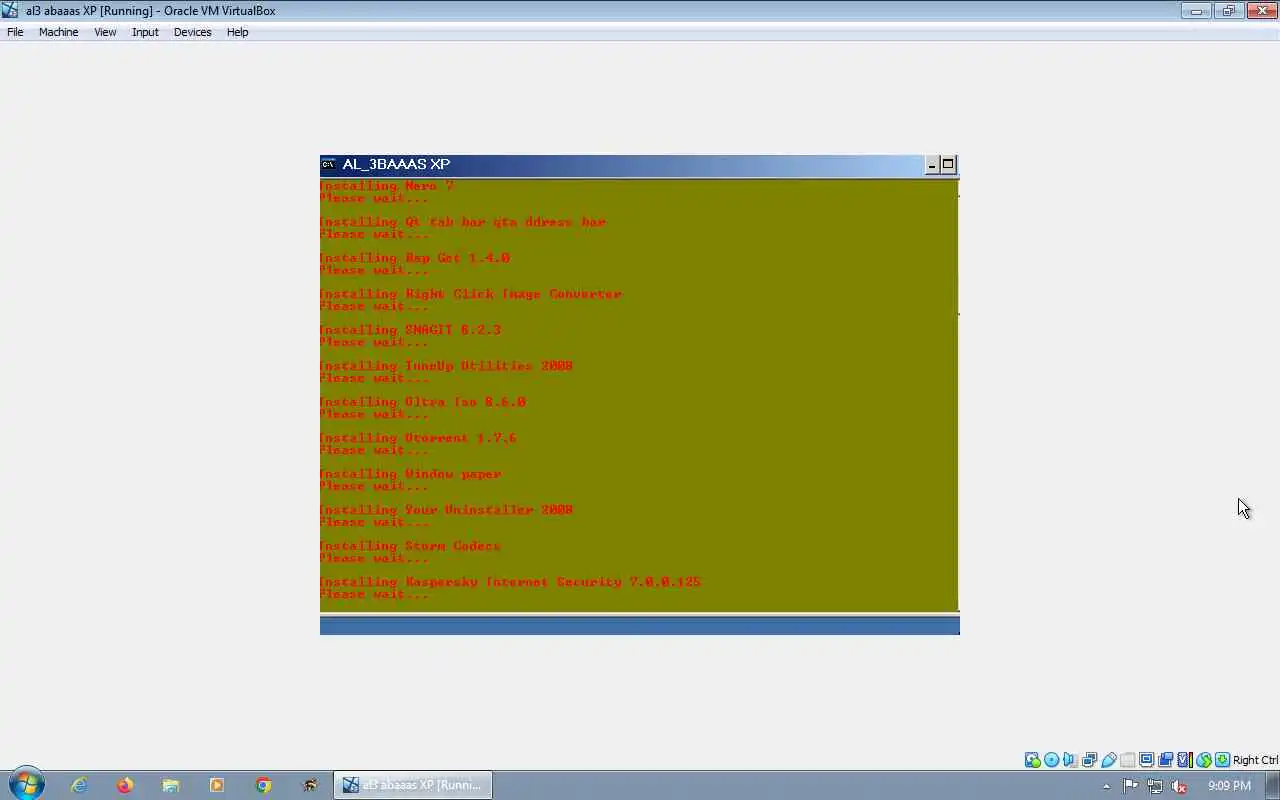Open the View menu
This screenshot has height=800, width=1280.
coord(105,32)
